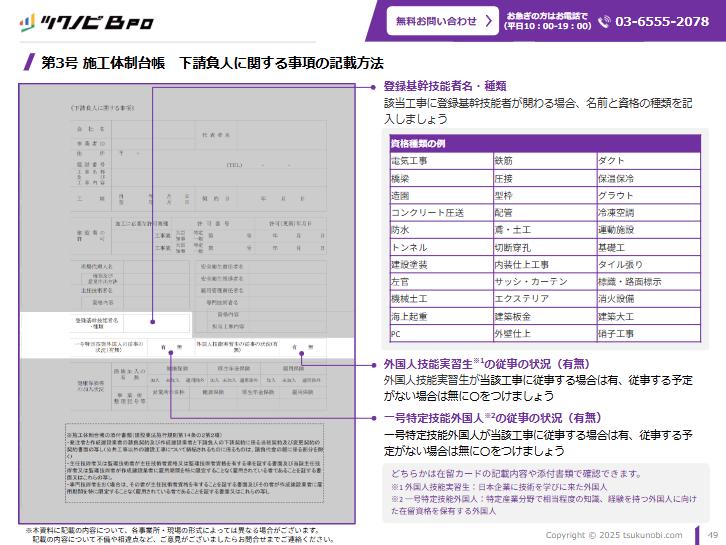Viewport: 726px width, 545px height.
Task: Click the cell 防水
Action: coord(441,230)
